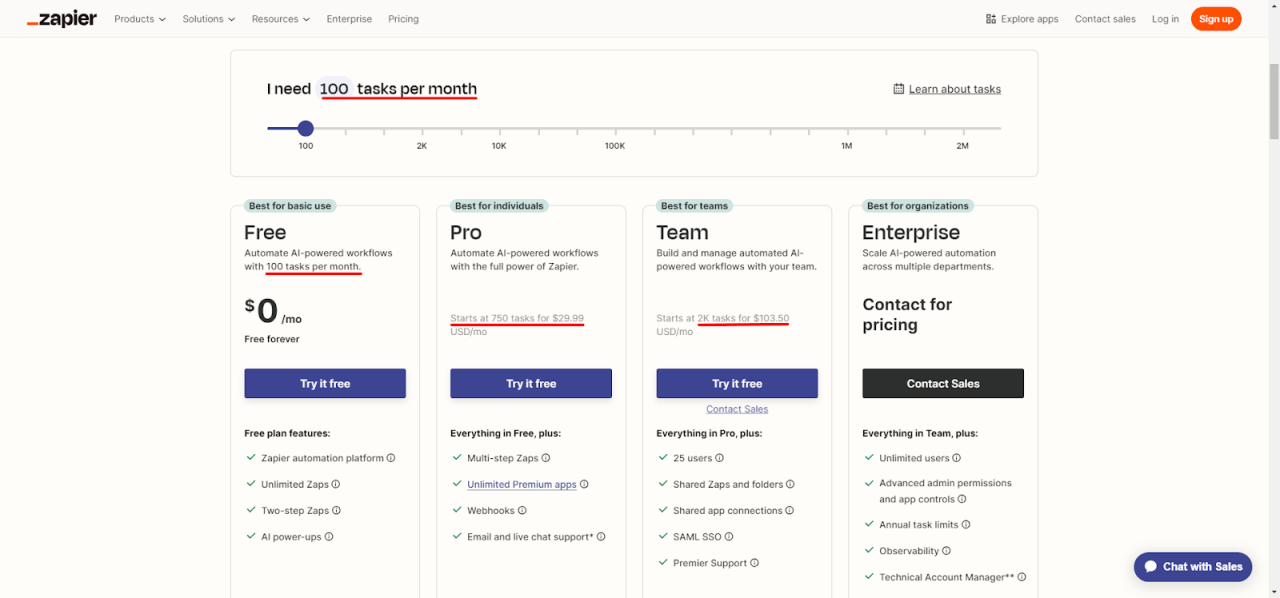Show info icon next to Observability
This screenshot has height=598, width=1280.
pyautogui.click(x=946, y=551)
